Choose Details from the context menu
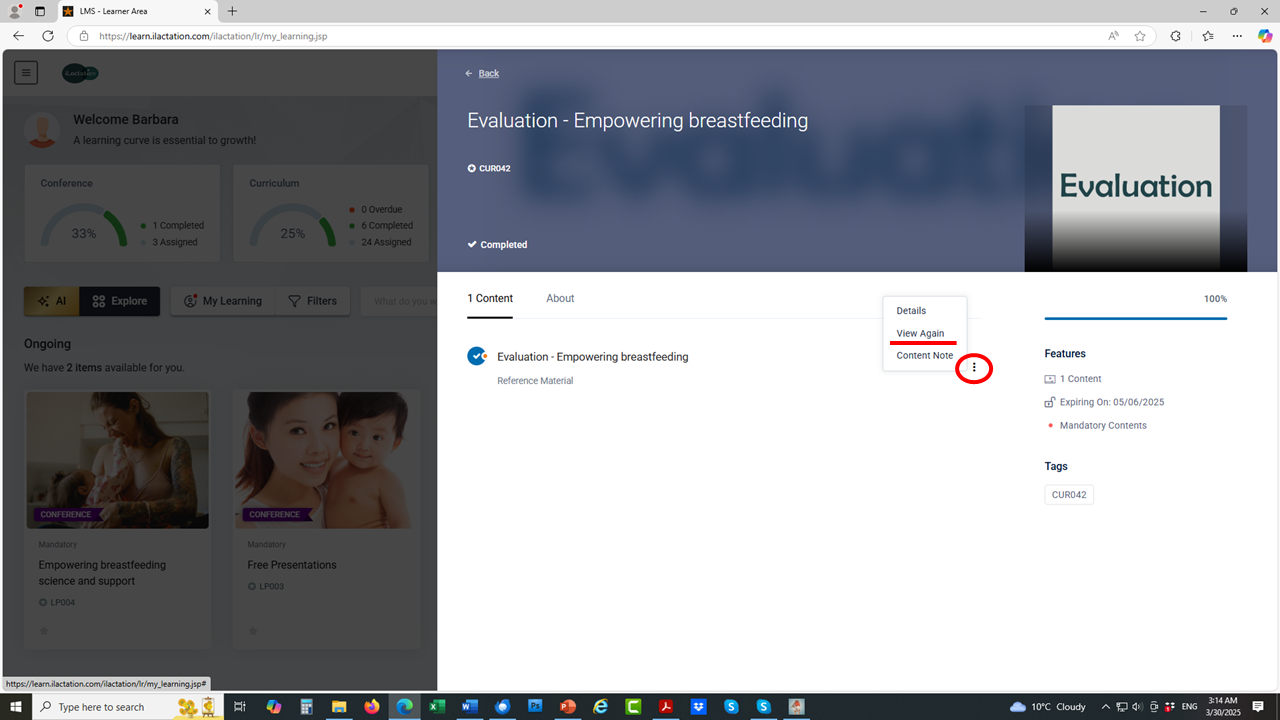Screen dimensions: 1280x720 (x=911, y=311)
